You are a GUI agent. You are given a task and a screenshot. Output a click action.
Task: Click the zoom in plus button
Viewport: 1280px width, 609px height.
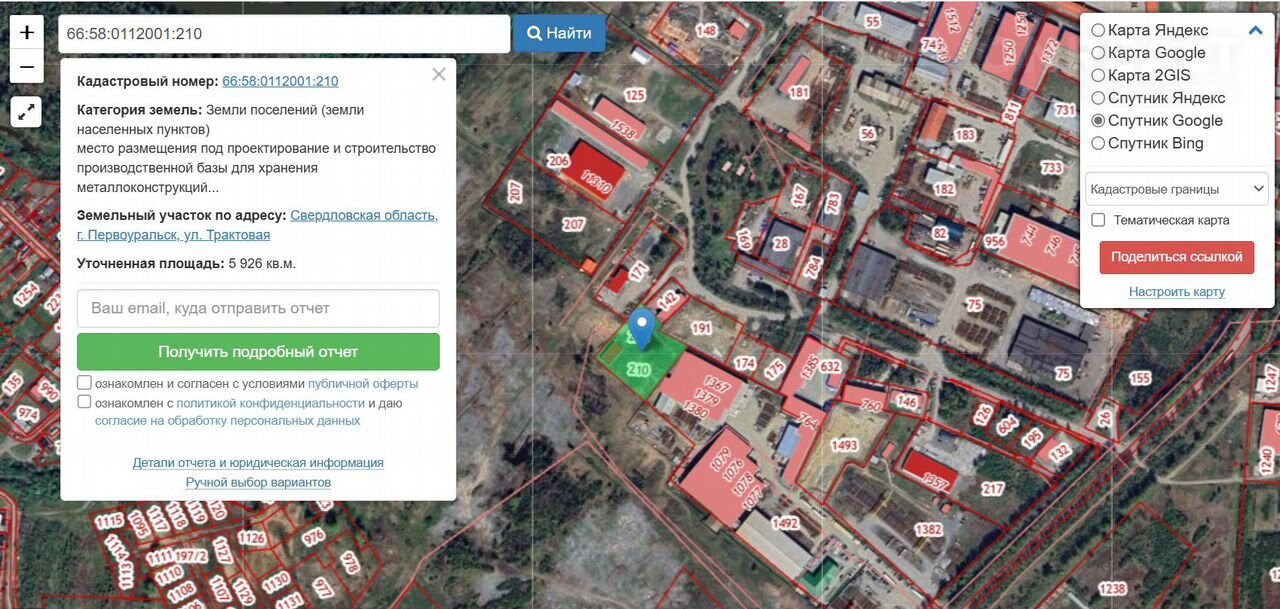point(27,32)
